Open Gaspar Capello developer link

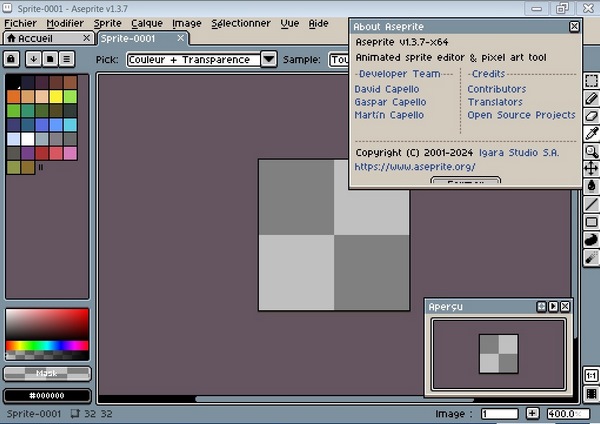(390, 102)
